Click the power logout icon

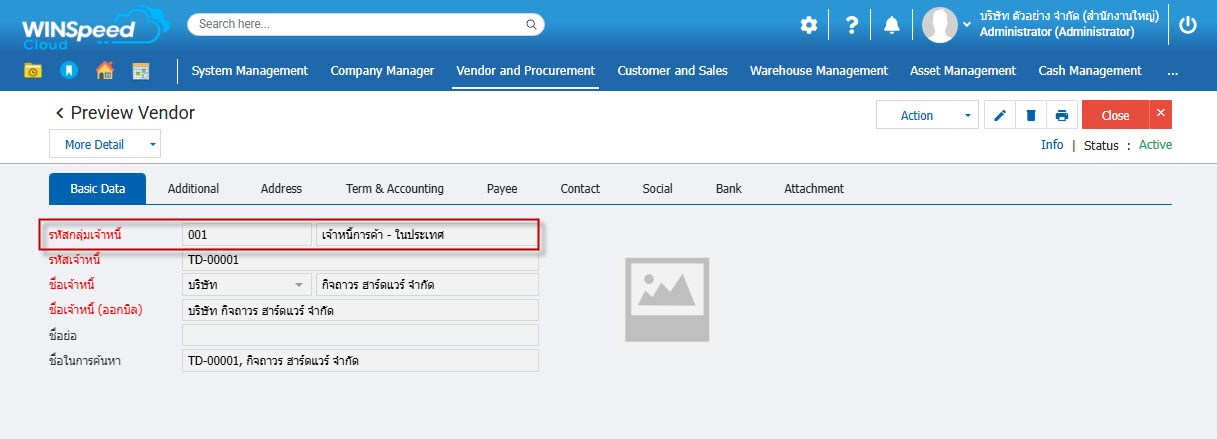click(x=1188, y=26)
